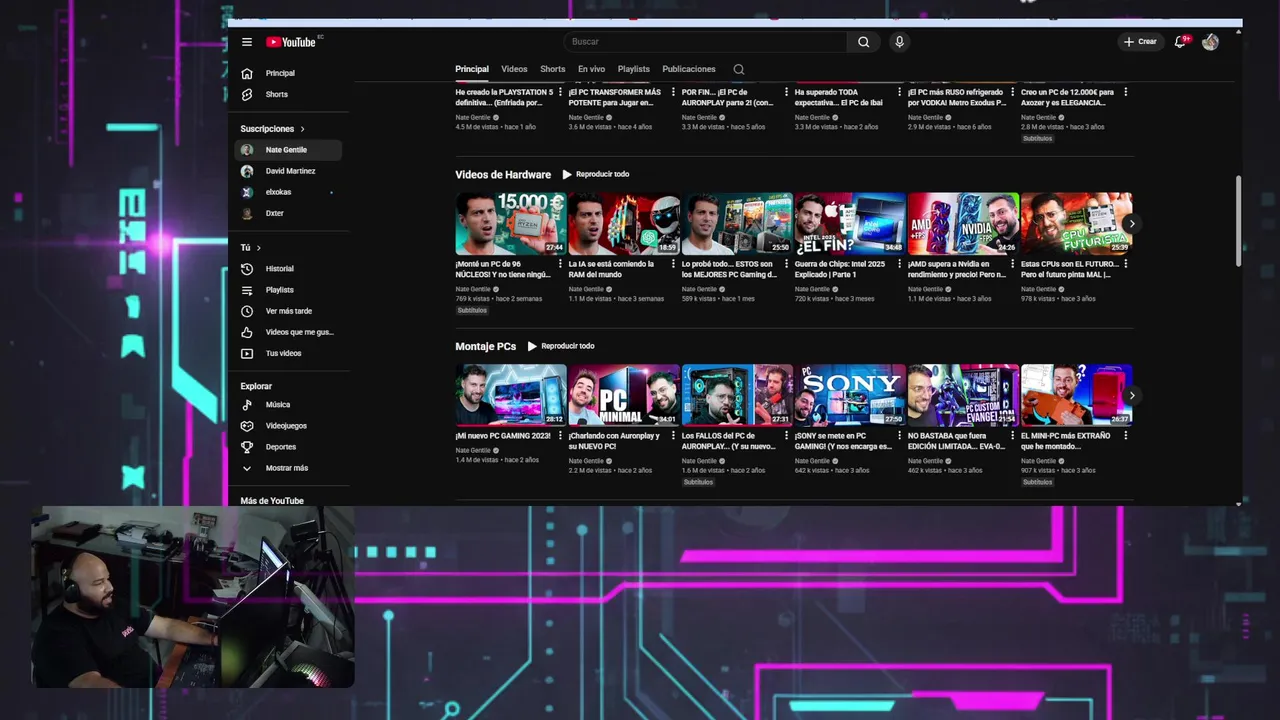Open David Martinez subscription channel
Image resolution: width=1280 pixels, height=720 pixels.
click(288, 171)
